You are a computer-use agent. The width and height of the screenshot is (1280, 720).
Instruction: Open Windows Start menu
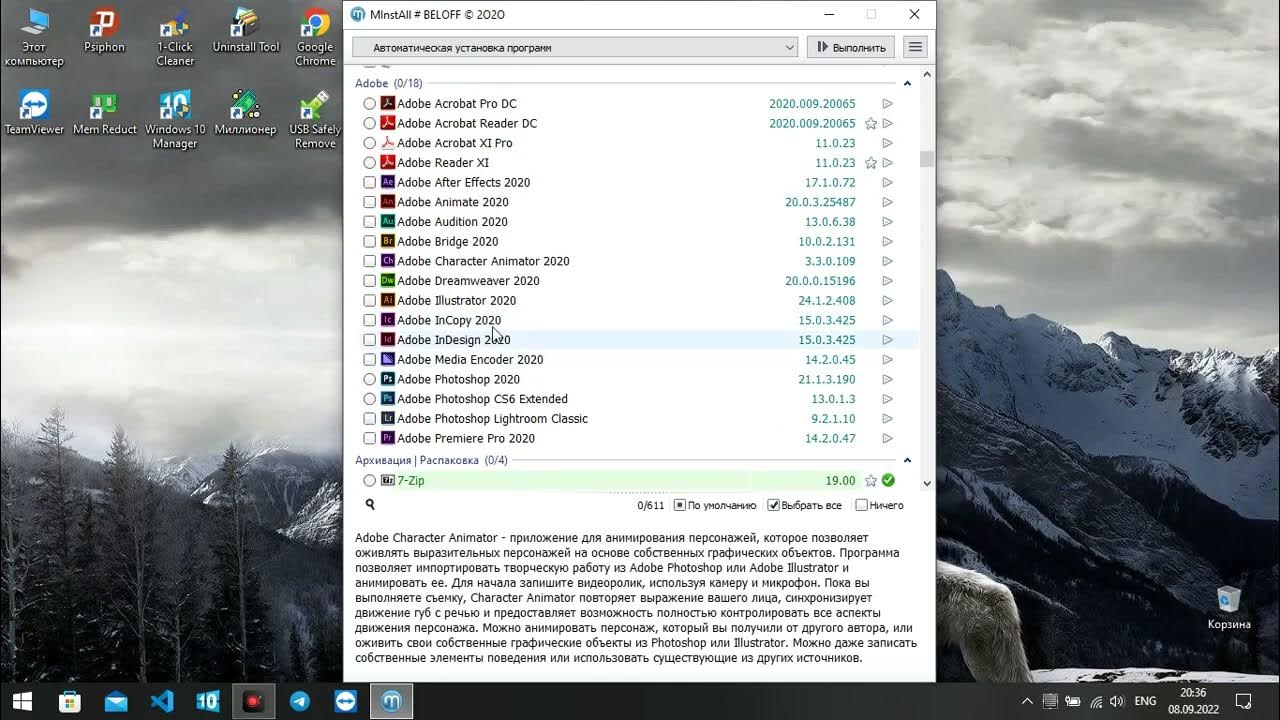tap(22, 701)
